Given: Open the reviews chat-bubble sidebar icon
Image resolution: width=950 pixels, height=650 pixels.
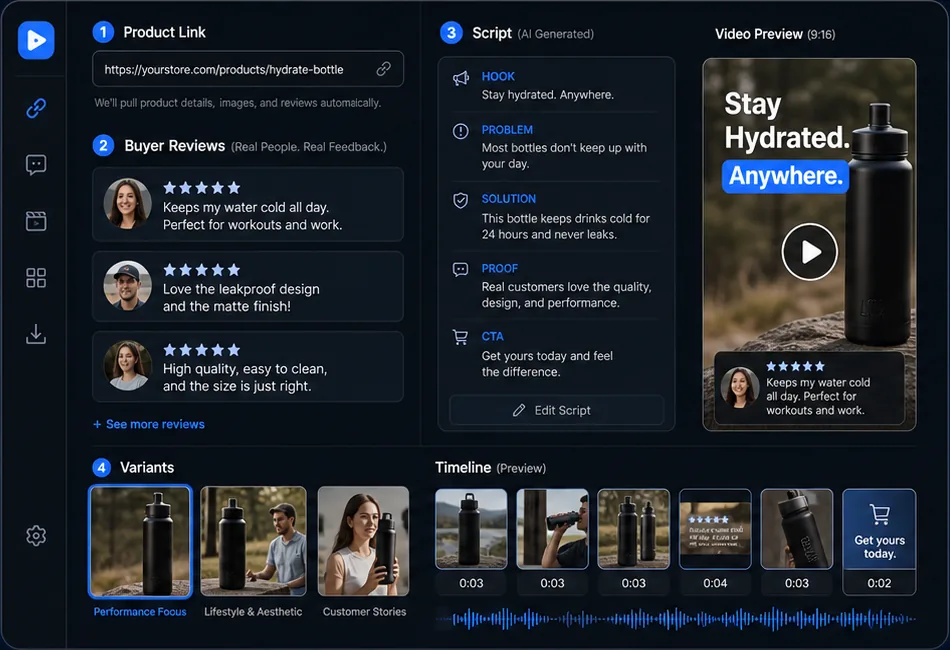Looking at the screenshot, I should (x=36, y=165).
